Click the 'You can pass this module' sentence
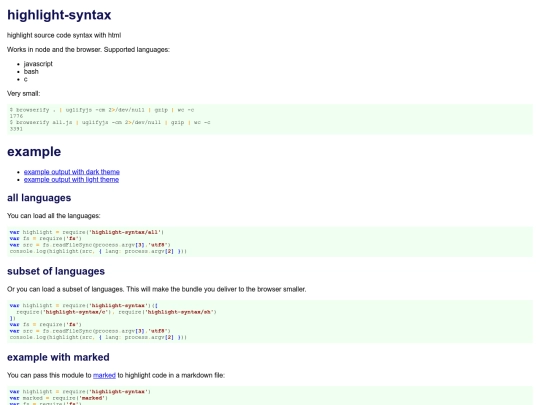This screenshot has width=540, height=405. click(x=116, y=375)
